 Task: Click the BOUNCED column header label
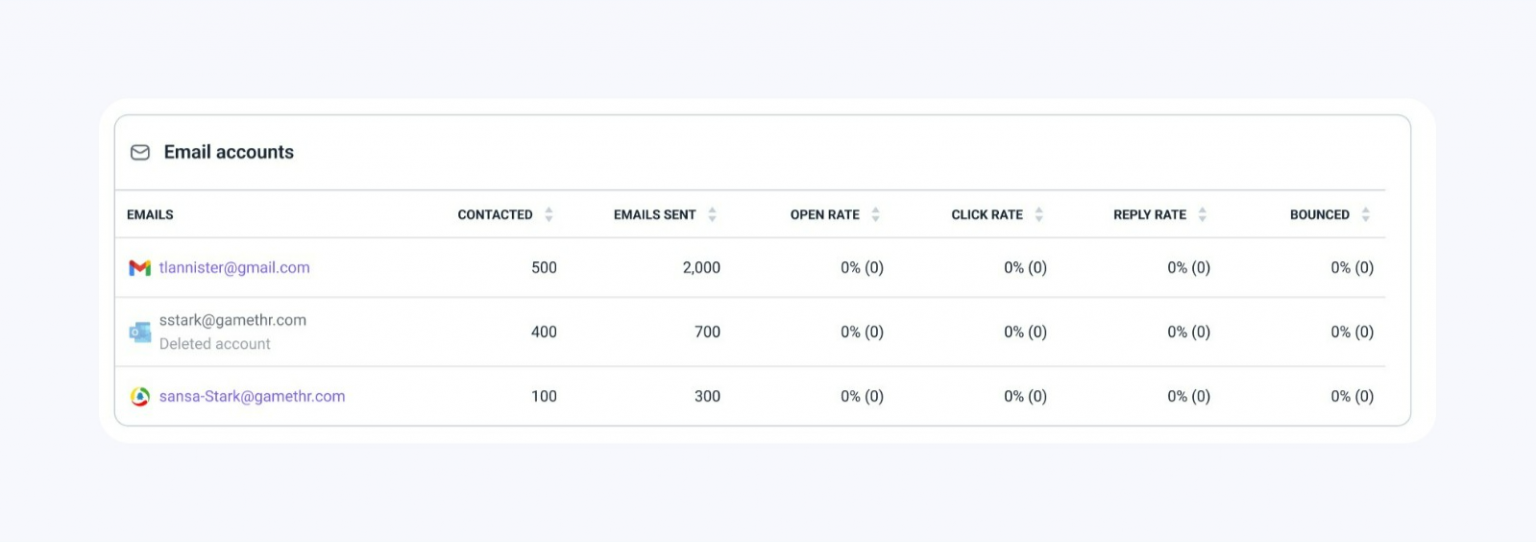pyautogui.click(x=1320, y=215)
